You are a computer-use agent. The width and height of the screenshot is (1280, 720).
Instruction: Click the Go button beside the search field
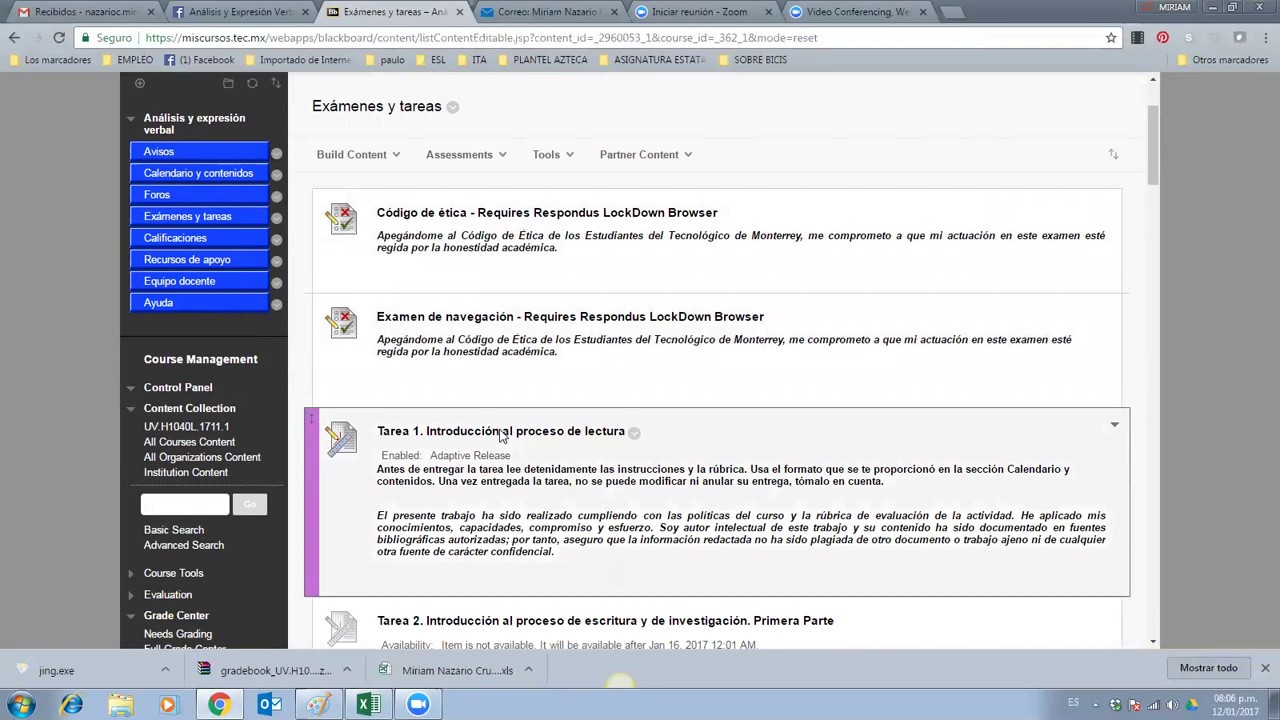(249, 505)
